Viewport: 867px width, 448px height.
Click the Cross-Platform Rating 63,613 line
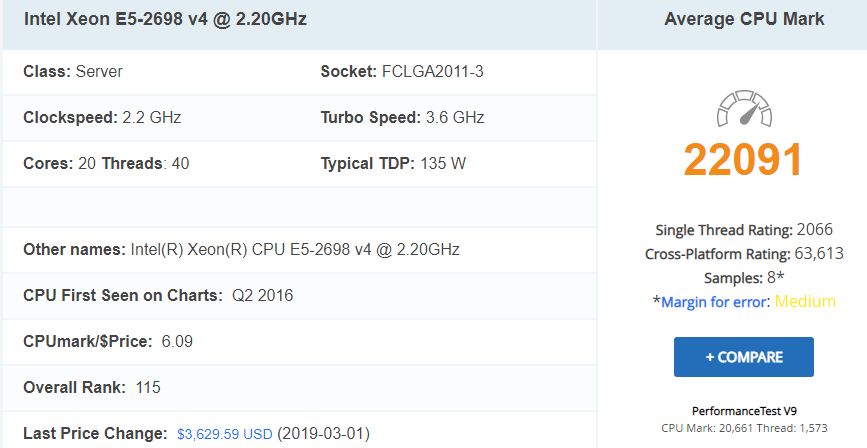744,254
